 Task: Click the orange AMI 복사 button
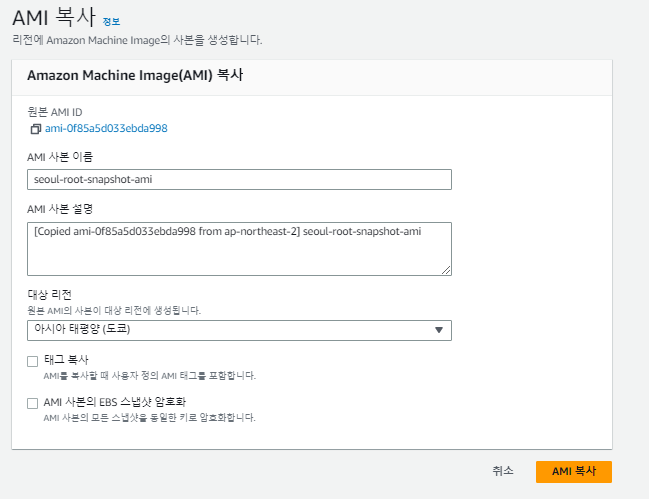pos(574,472)
